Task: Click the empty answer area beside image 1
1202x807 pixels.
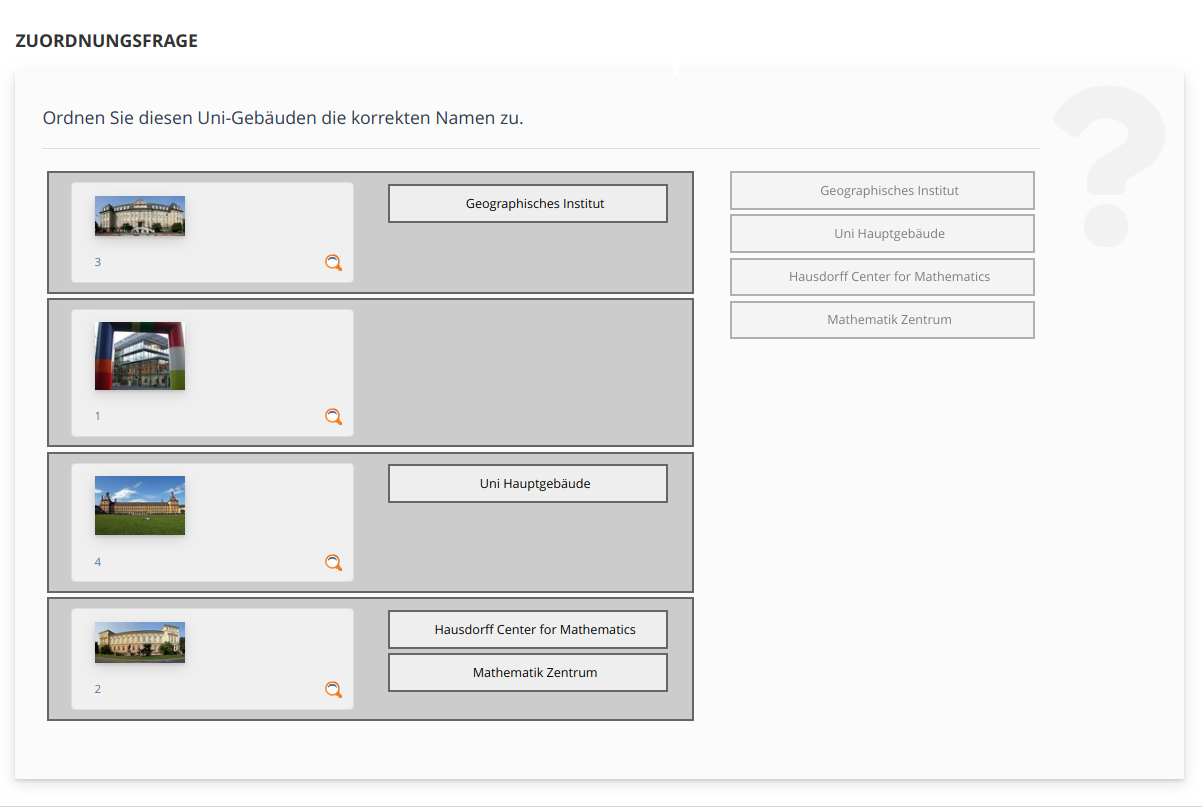Action: [x=527, y=372]
